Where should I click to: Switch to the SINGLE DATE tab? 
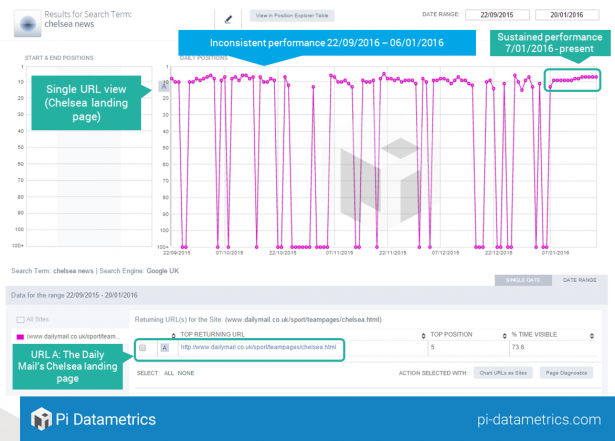(x=523, y=280)
